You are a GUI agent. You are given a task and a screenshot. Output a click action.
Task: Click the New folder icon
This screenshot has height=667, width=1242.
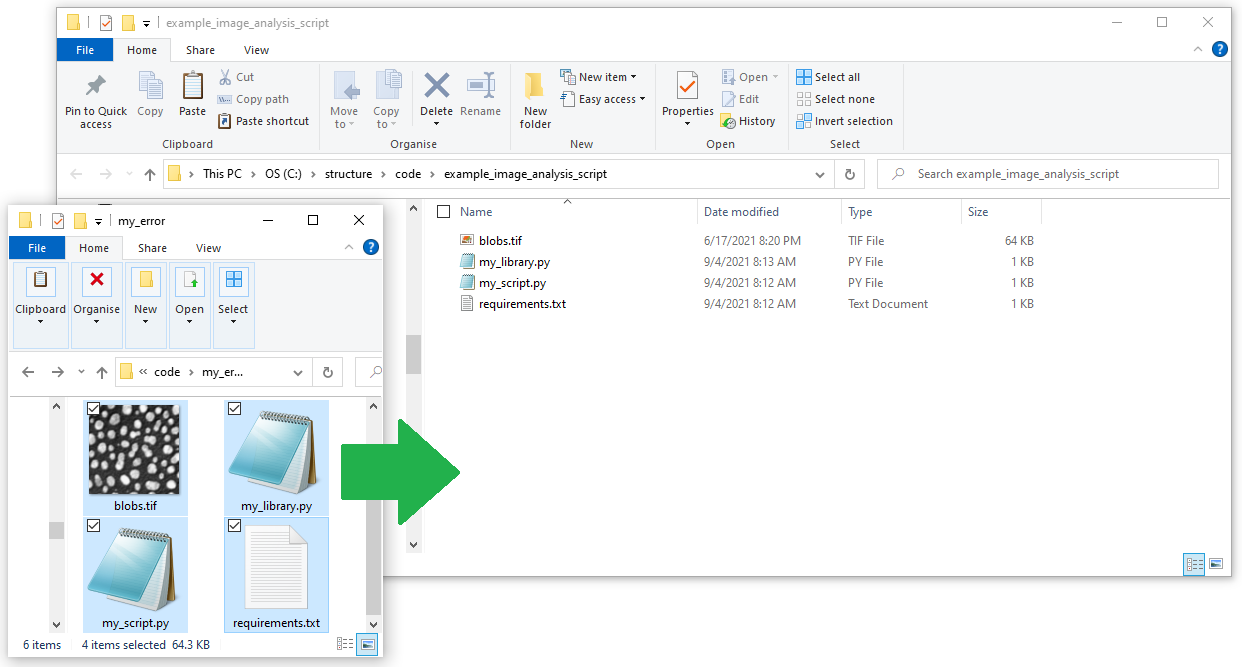pyautogui.click(x=535, y=86)
